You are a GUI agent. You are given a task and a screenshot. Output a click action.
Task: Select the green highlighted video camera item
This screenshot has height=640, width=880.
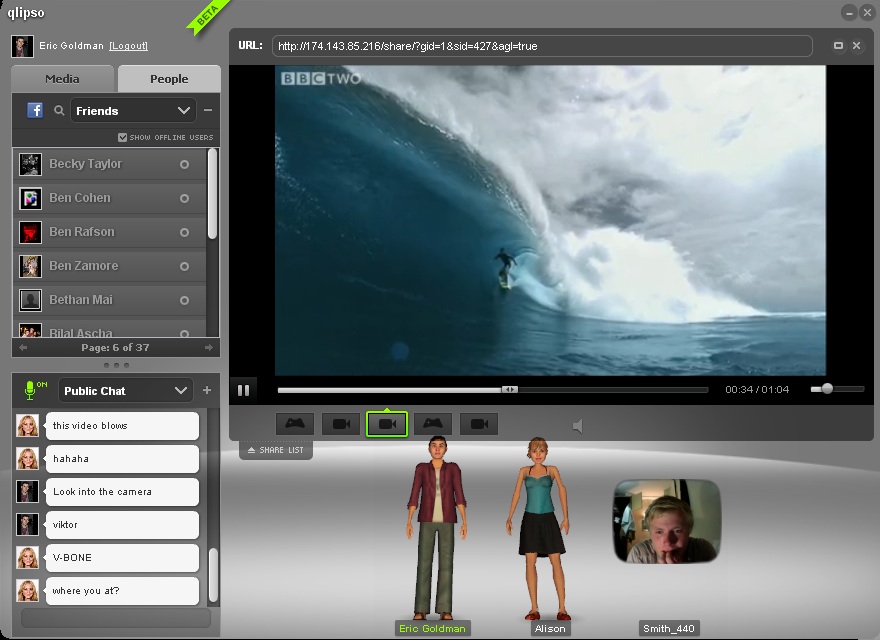pyautogui.click(x=387, y=425)
